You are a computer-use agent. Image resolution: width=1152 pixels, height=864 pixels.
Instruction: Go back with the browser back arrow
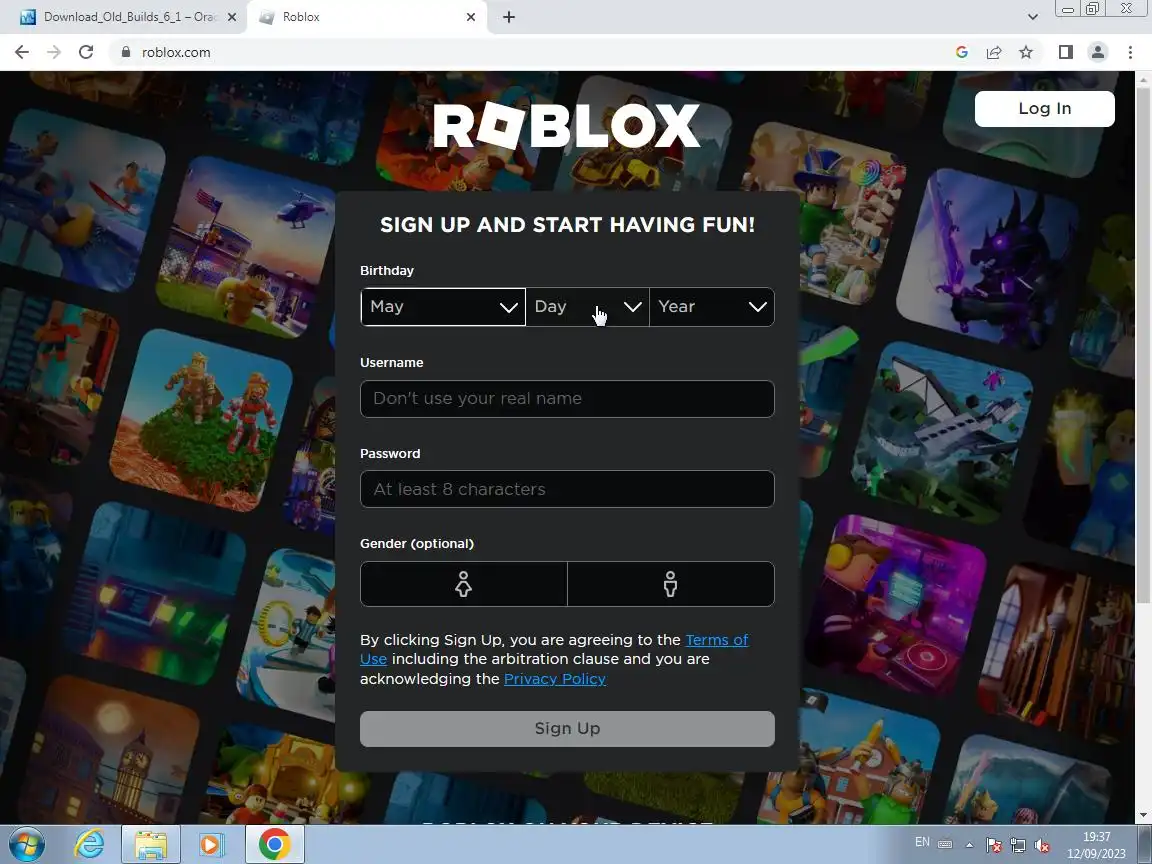[22, 52]
